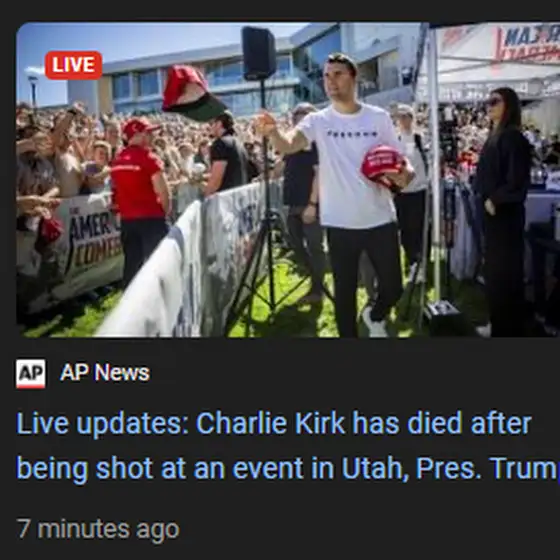The image size is (560, 560).
Task: Click headline line 'being shot at an event in Utah'
Action: [212, 468]
